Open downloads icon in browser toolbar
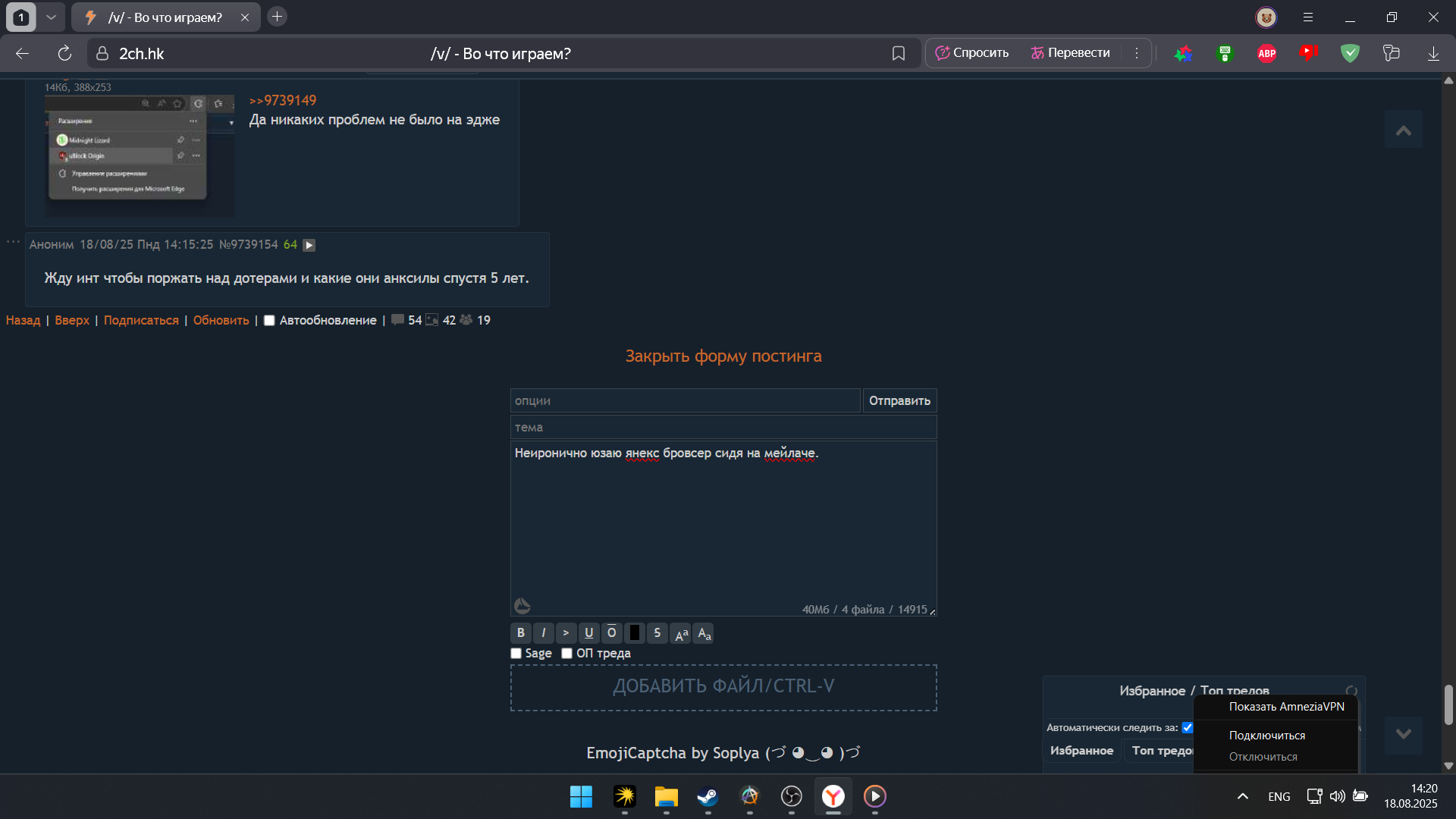Viewport: 1456px width, 819px height. (x=1433, y=53)
